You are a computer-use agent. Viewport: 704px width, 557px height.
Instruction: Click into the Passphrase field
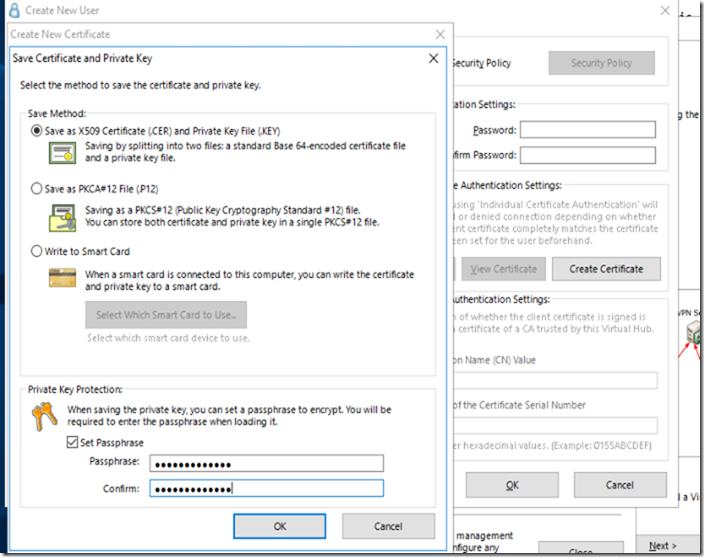pos(266,463)
